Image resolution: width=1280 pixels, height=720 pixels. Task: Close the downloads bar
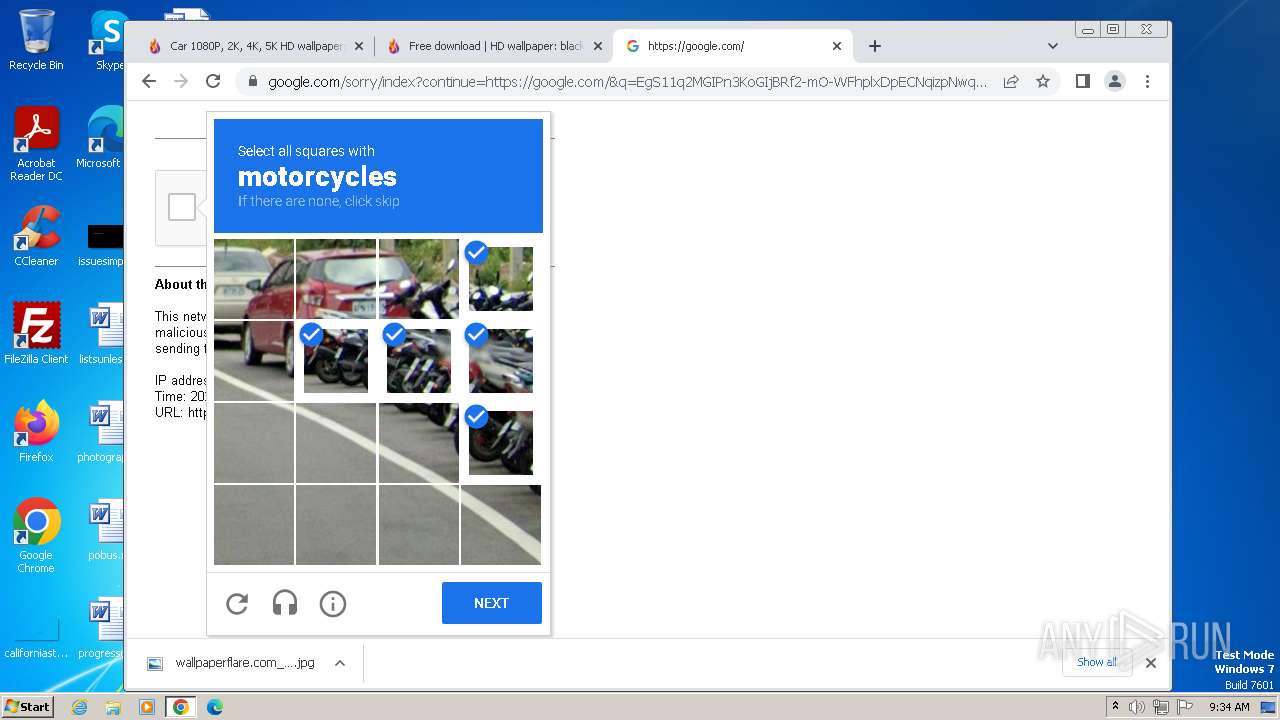pyautogui.click(x=1150, y=663)
